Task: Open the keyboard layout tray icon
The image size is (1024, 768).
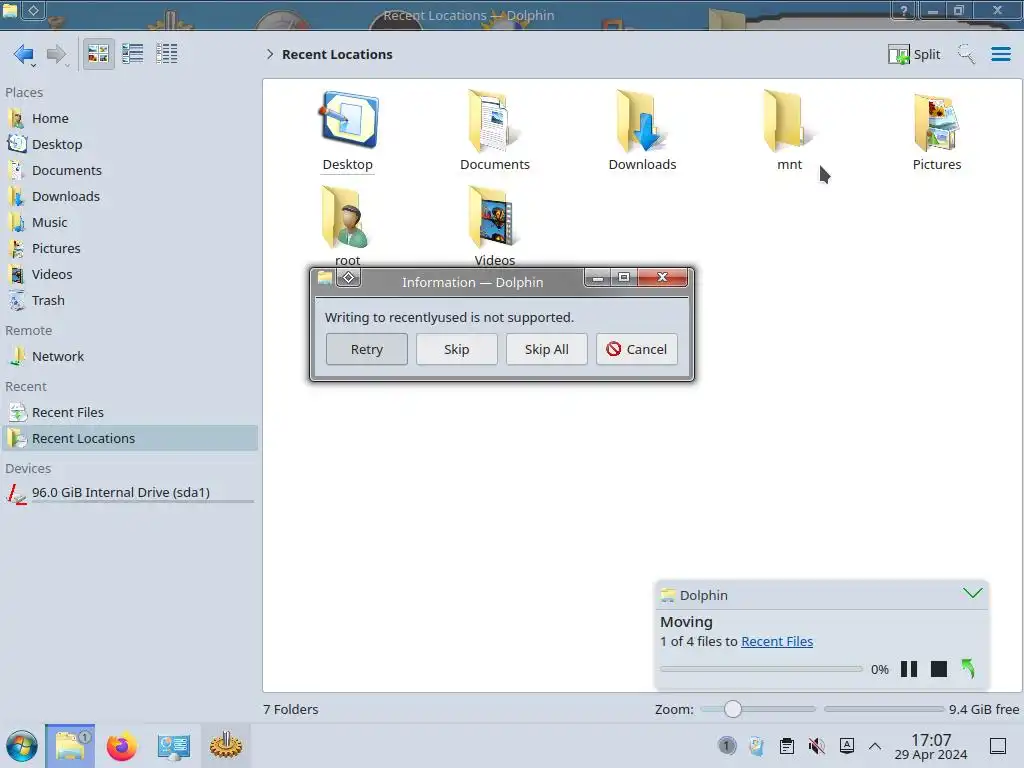Action: tap(846, 746)
